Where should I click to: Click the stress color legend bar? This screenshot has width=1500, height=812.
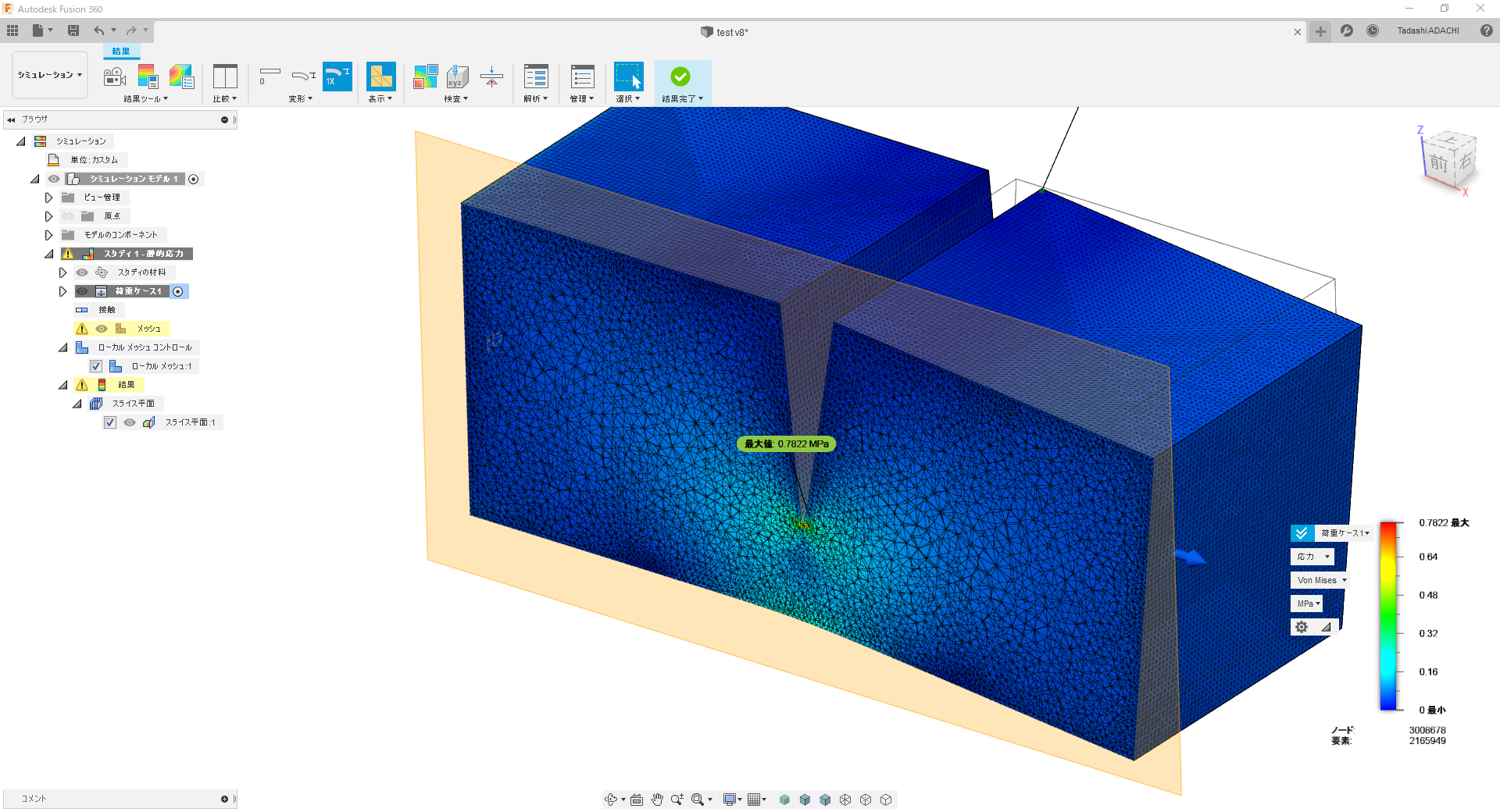coord(1388,616)
